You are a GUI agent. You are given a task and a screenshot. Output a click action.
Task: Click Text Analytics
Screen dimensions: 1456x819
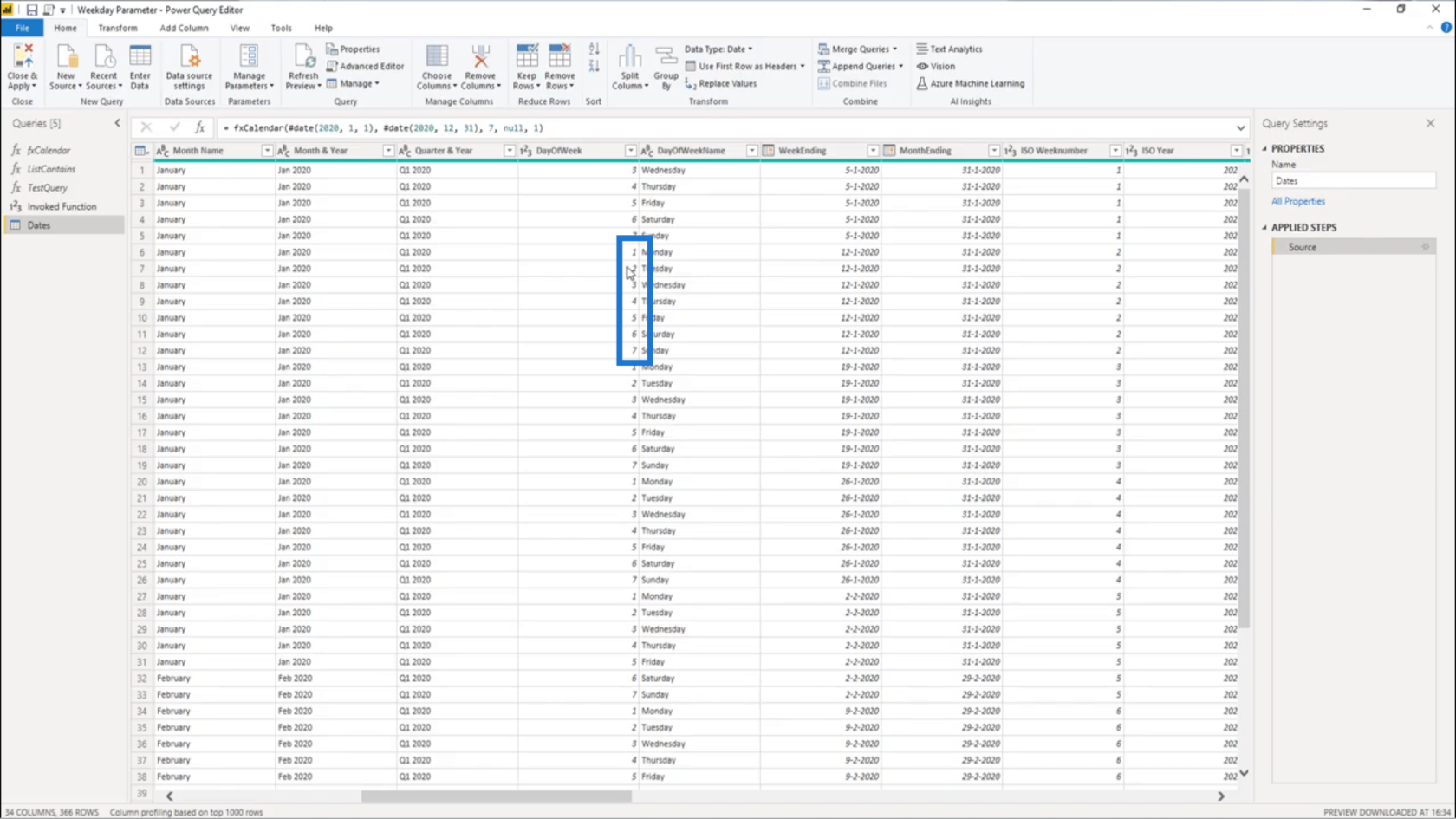click(x=949, y=49)
